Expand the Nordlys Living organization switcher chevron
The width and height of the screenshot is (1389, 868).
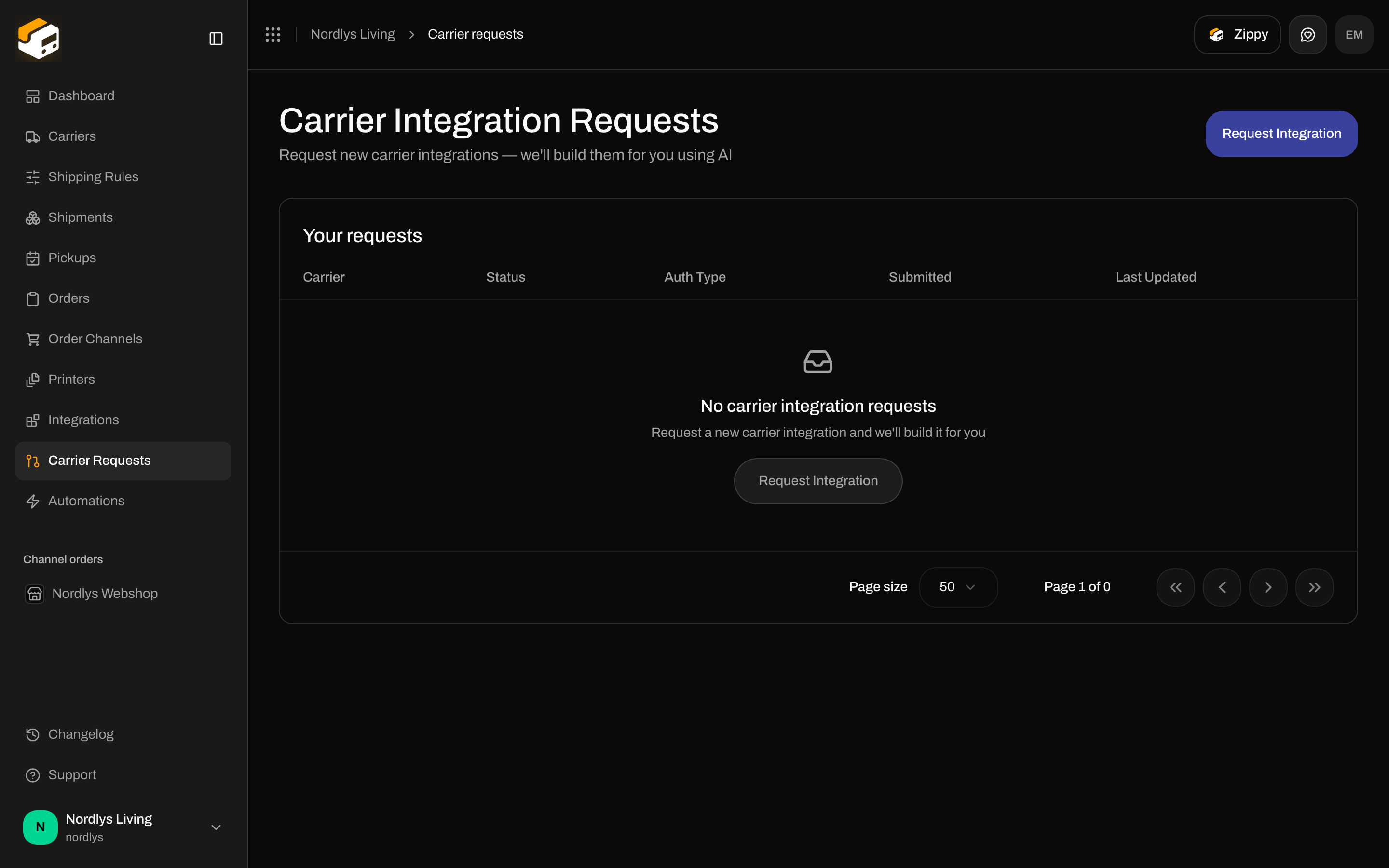[x=216, y=827]
